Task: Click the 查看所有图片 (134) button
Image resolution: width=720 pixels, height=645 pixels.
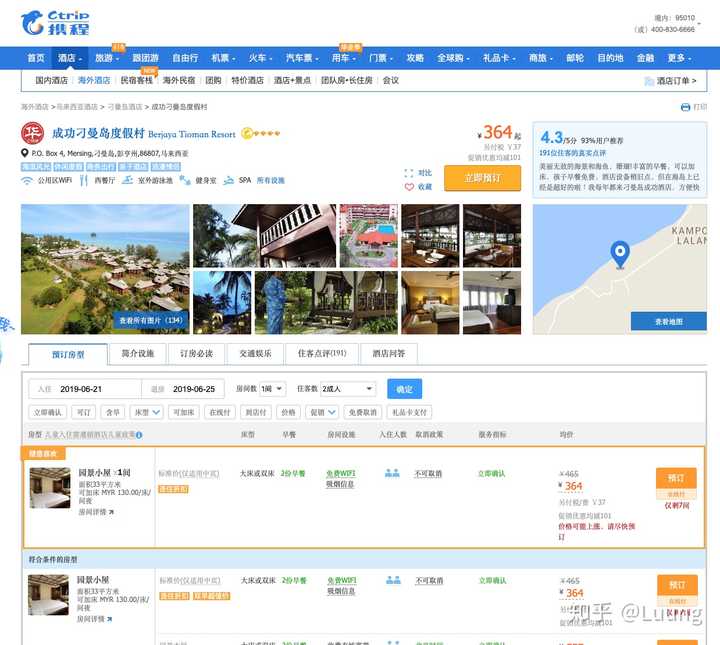Action: (x=151, y=320)
